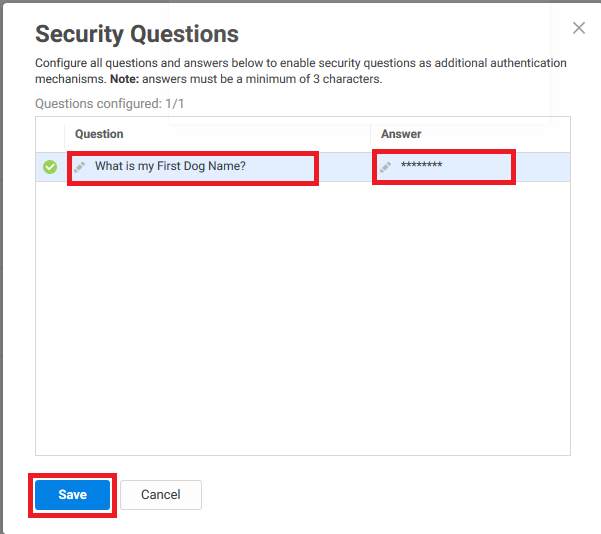This screenshot has width=601, height=534.
Task: Click the green checkmark status icon
Action: [50, 167]
